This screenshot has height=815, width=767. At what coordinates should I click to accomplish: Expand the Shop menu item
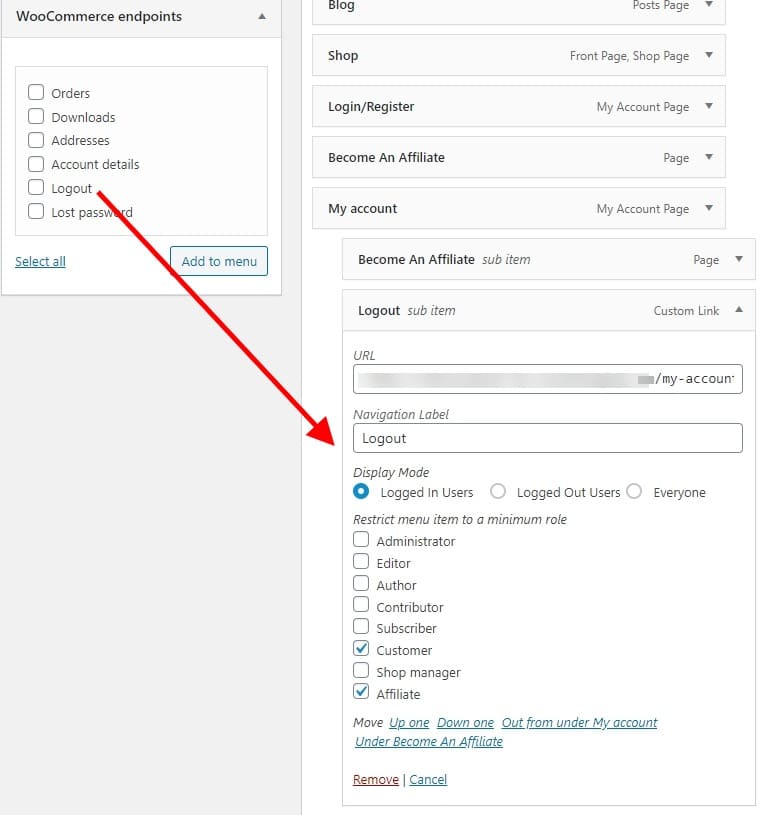click(x=709, y=55)
